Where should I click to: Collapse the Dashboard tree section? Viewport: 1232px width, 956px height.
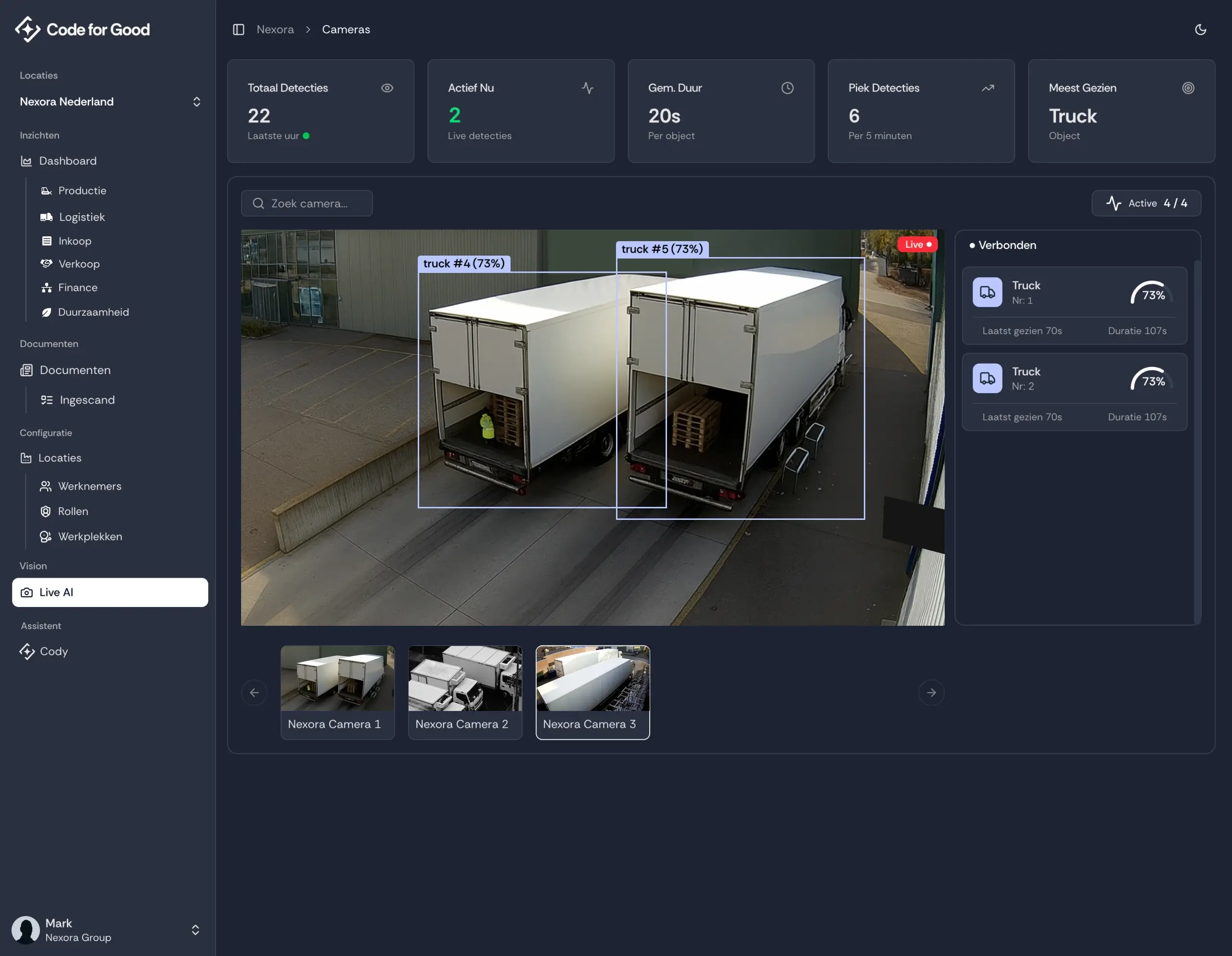[x=68, y=161]
